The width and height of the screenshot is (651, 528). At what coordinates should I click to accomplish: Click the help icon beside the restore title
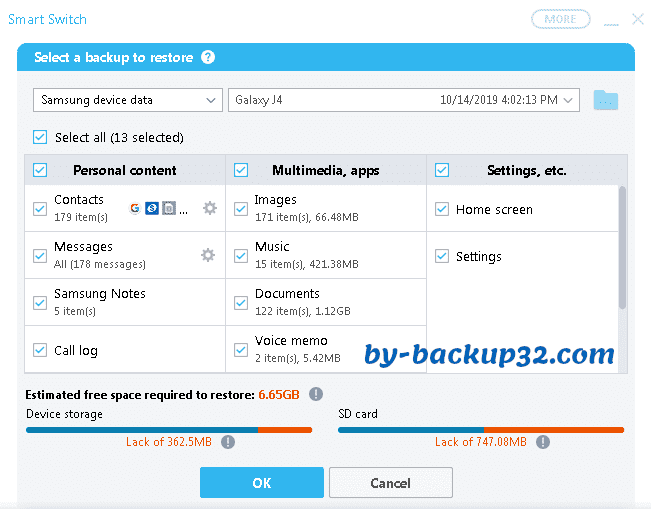[x=208, y=57]
